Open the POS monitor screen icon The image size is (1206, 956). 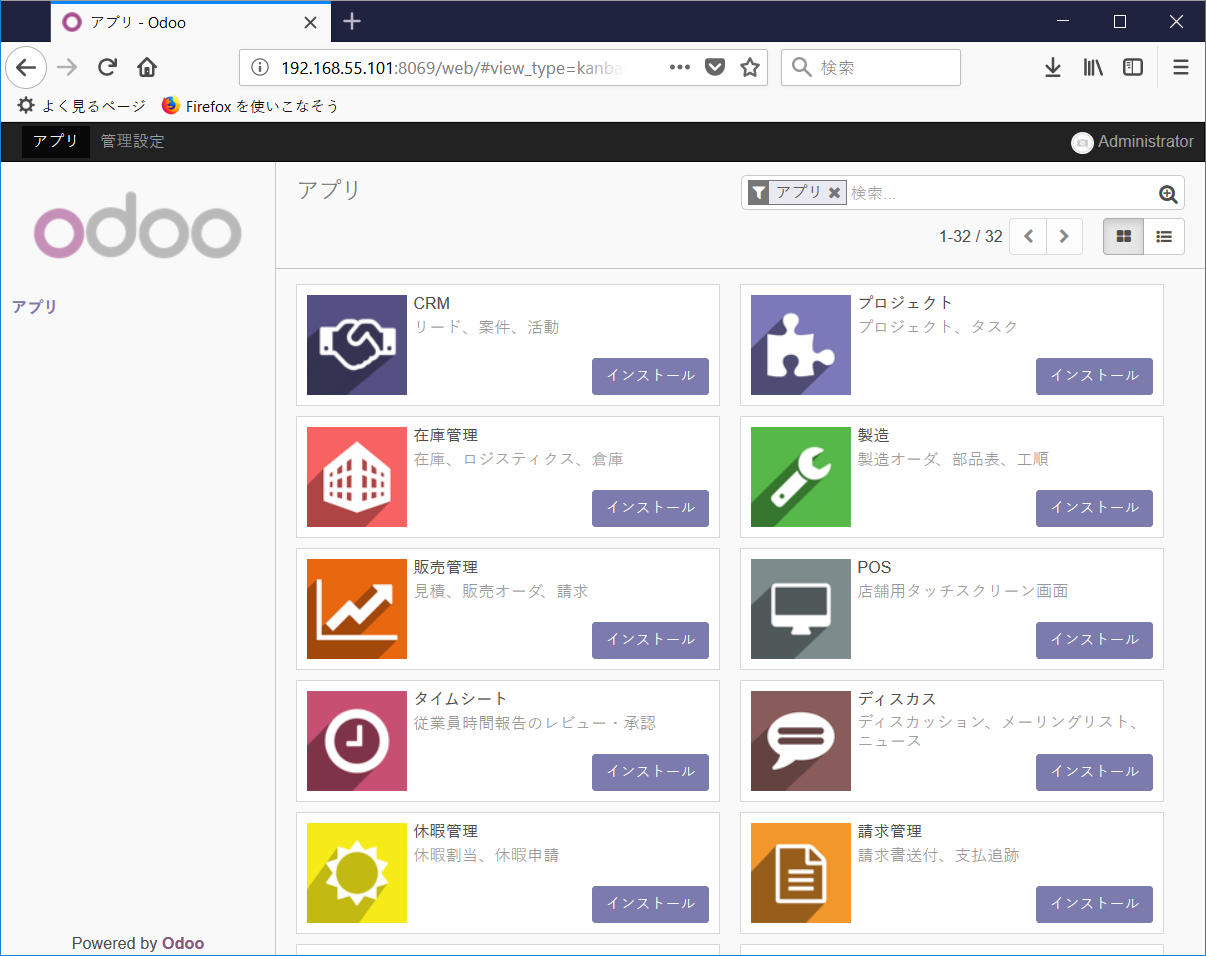(x=801, y=609)
